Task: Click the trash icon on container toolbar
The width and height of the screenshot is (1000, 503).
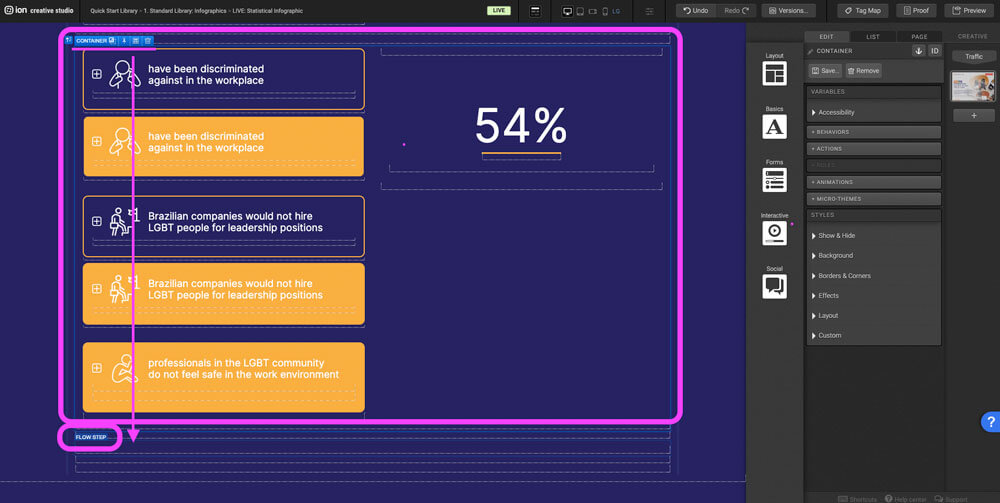Action: click(x=148, y=41)
